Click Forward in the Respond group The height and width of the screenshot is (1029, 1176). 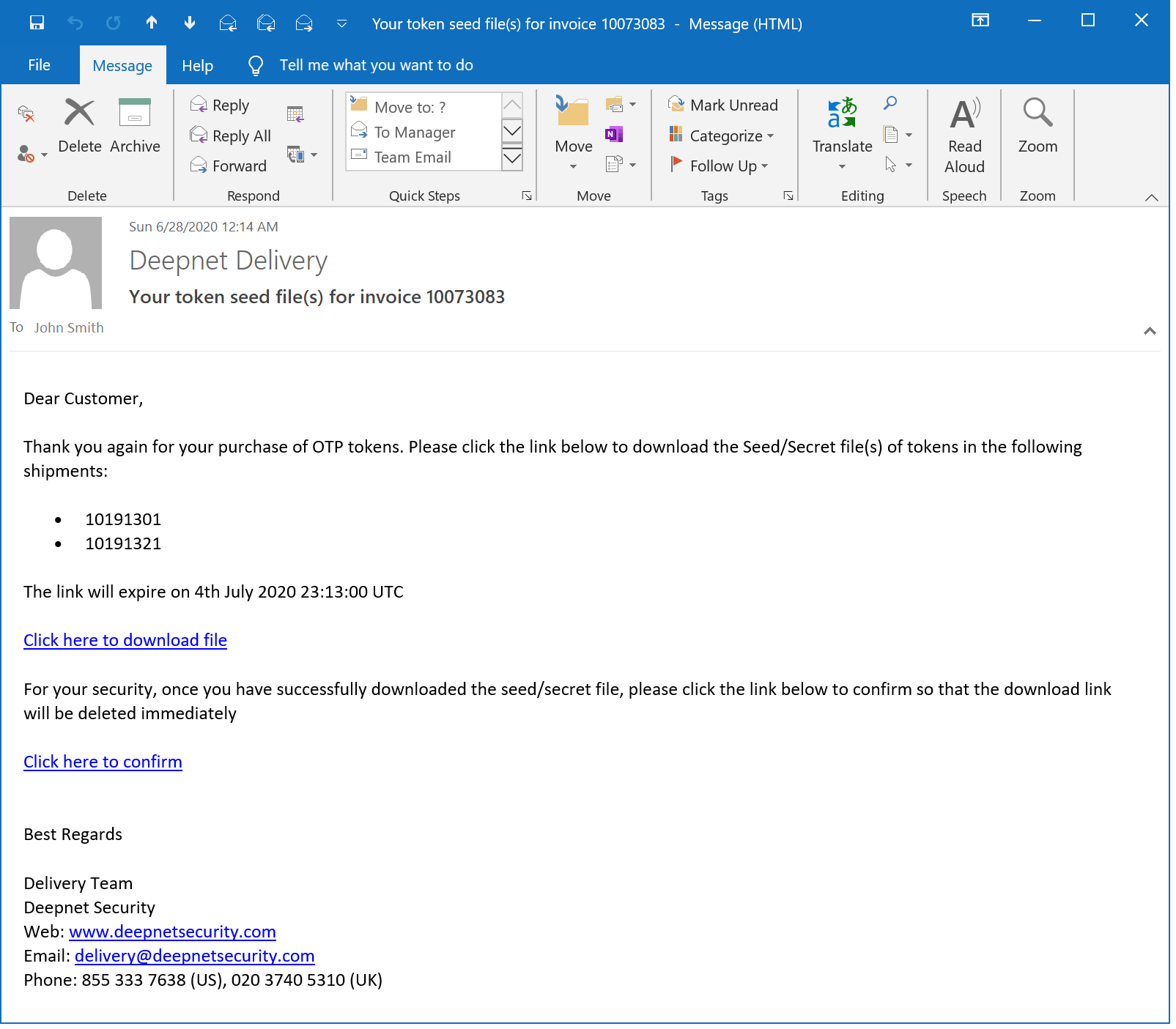click(x=229, y=166)
